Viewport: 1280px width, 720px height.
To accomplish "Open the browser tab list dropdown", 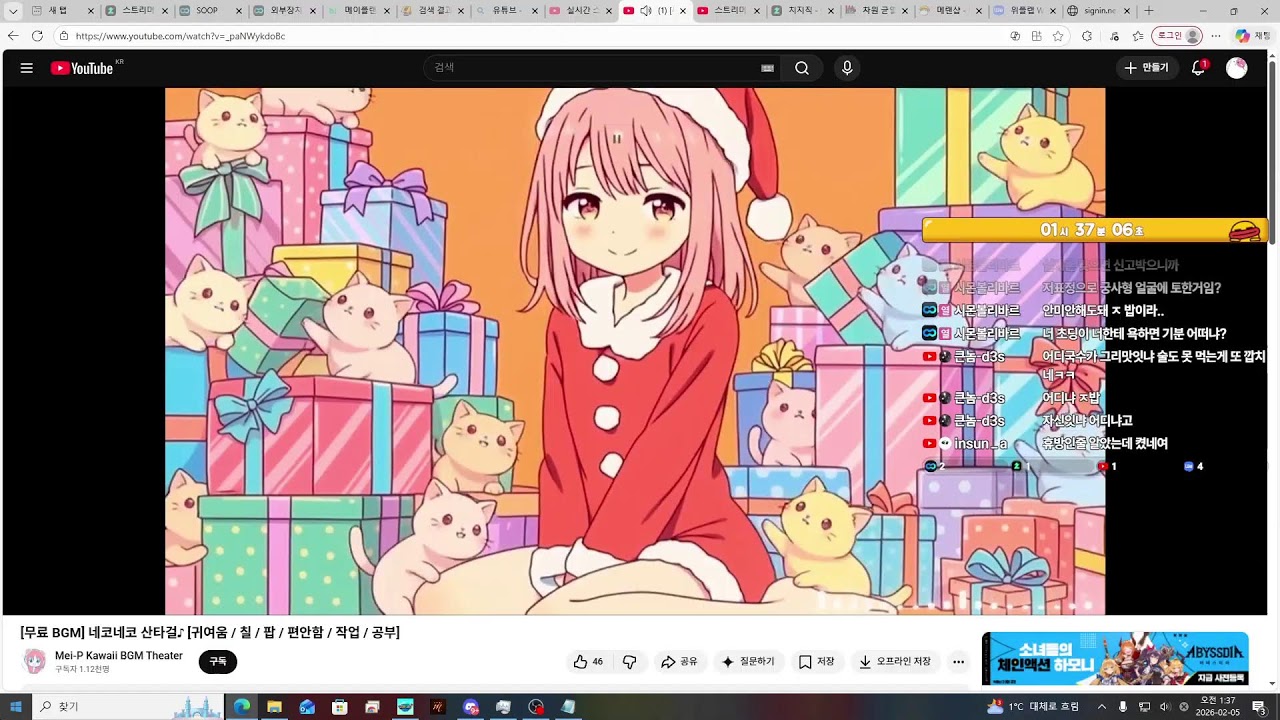I will coord(13,11).
